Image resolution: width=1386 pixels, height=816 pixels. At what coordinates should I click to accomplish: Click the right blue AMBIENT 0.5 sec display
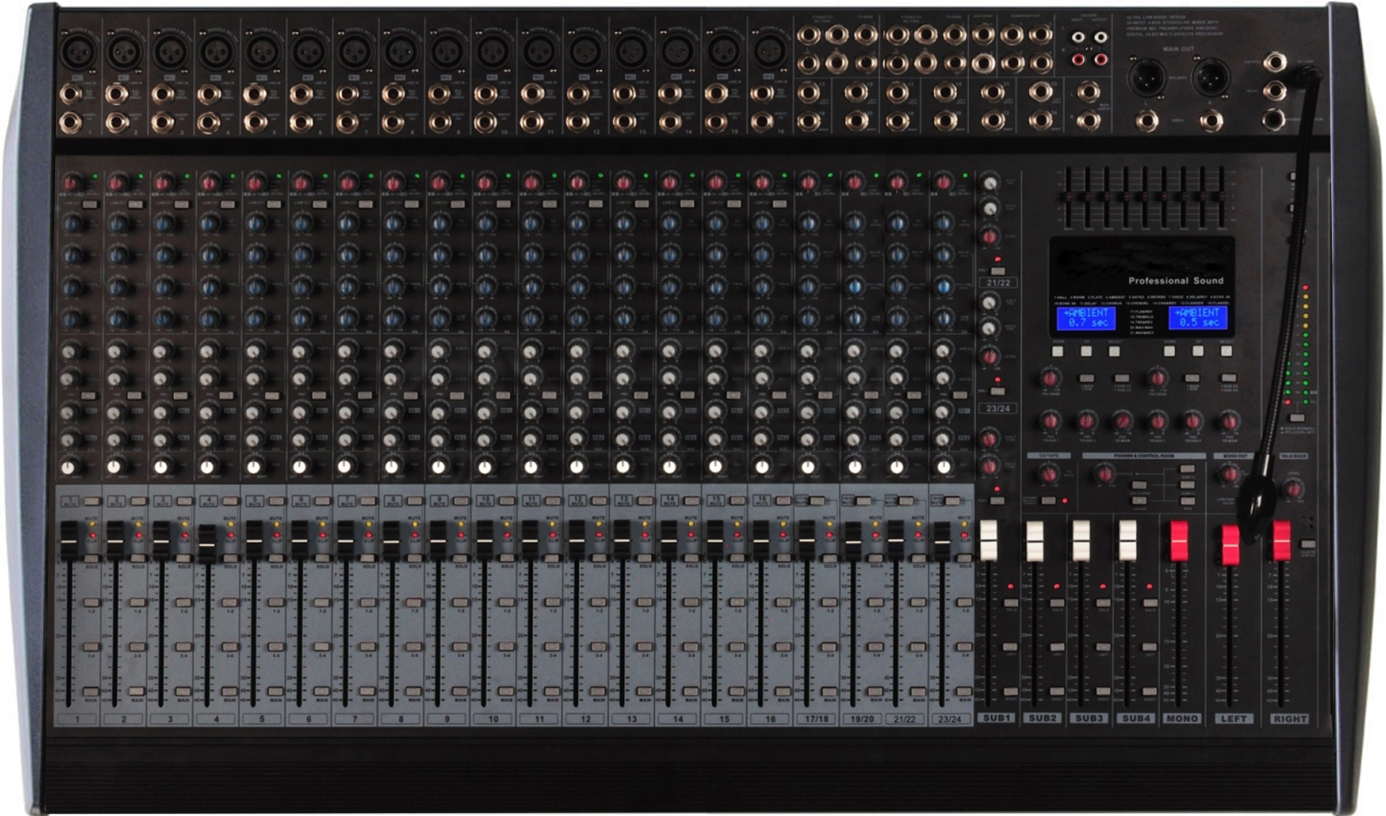point(1197,318)
